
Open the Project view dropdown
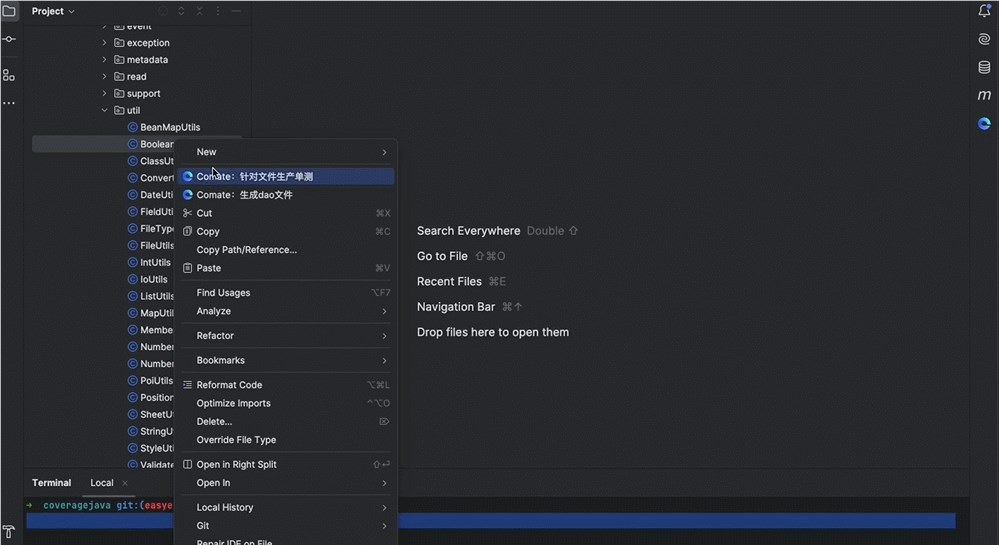tap(53, 11)
